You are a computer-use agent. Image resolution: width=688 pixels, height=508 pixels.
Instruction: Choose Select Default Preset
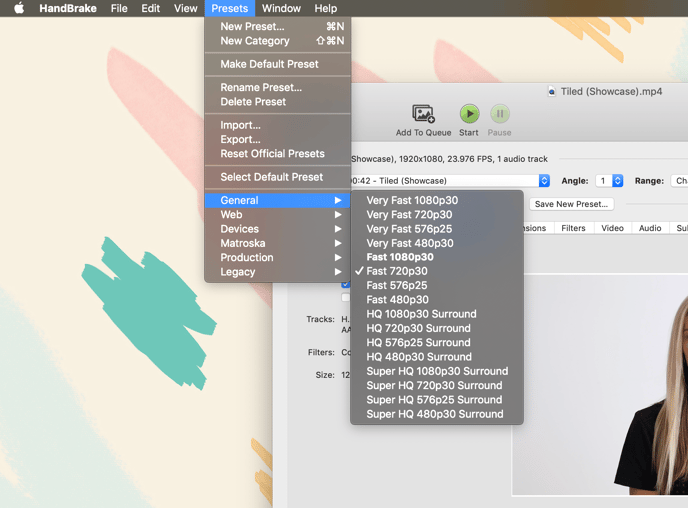pos(277,177)
